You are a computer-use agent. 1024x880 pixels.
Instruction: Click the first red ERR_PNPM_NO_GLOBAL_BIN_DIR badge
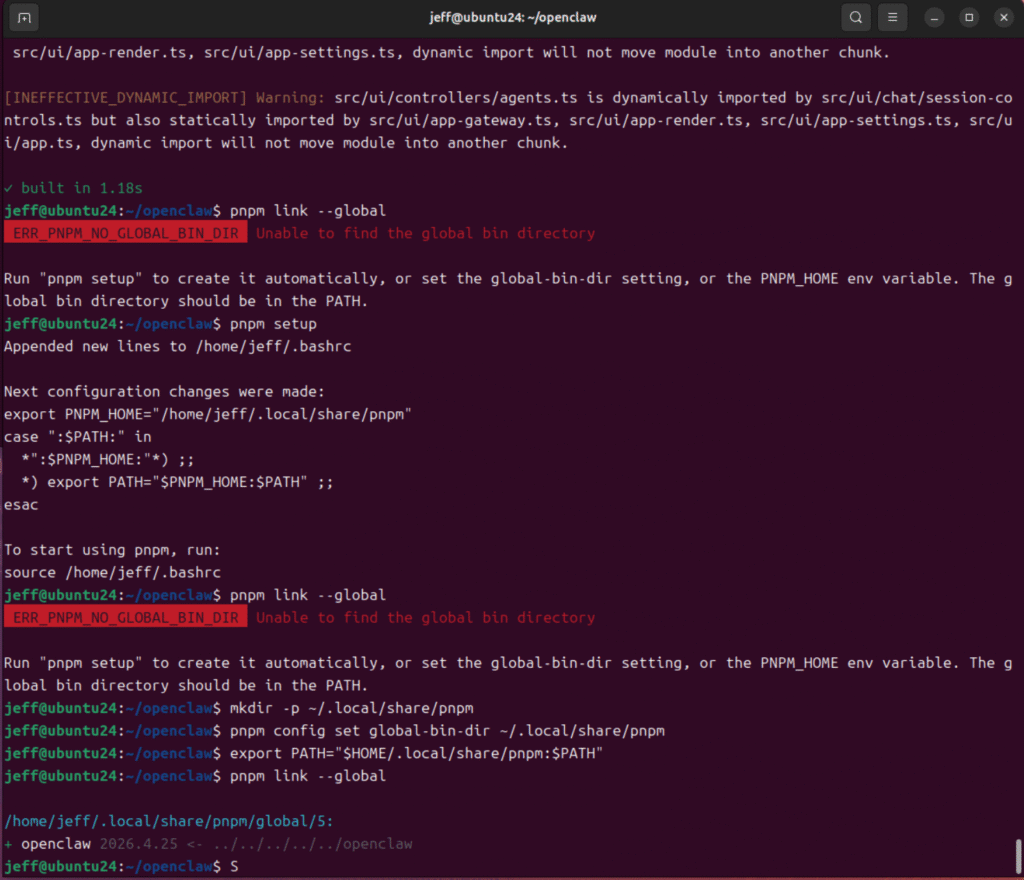(x=126, y=233)
